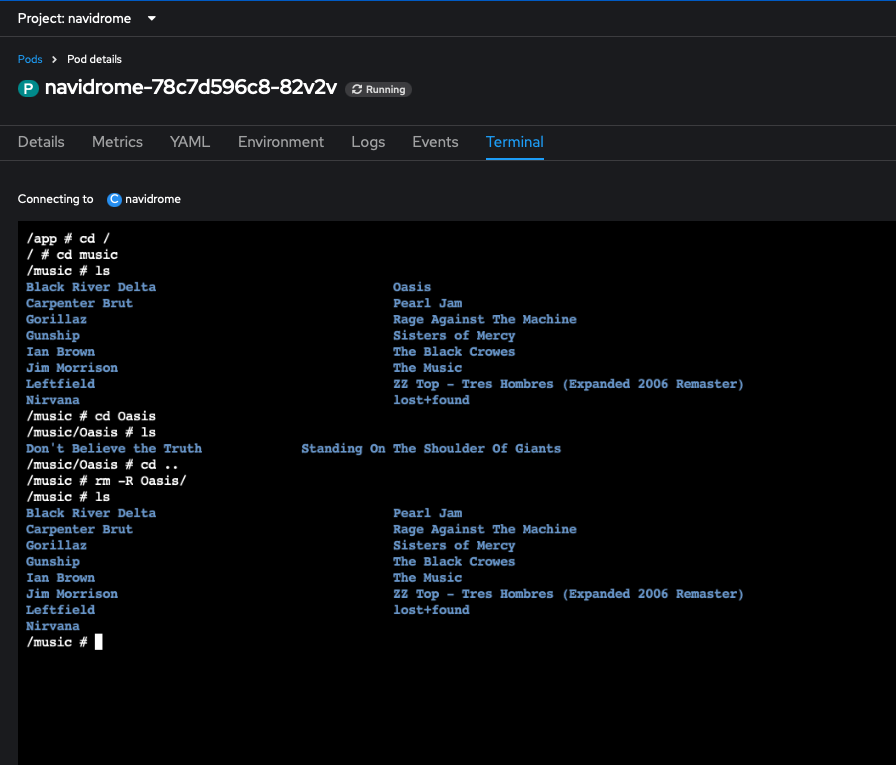Click the Oasis directory in the first listing

[412, 287]
